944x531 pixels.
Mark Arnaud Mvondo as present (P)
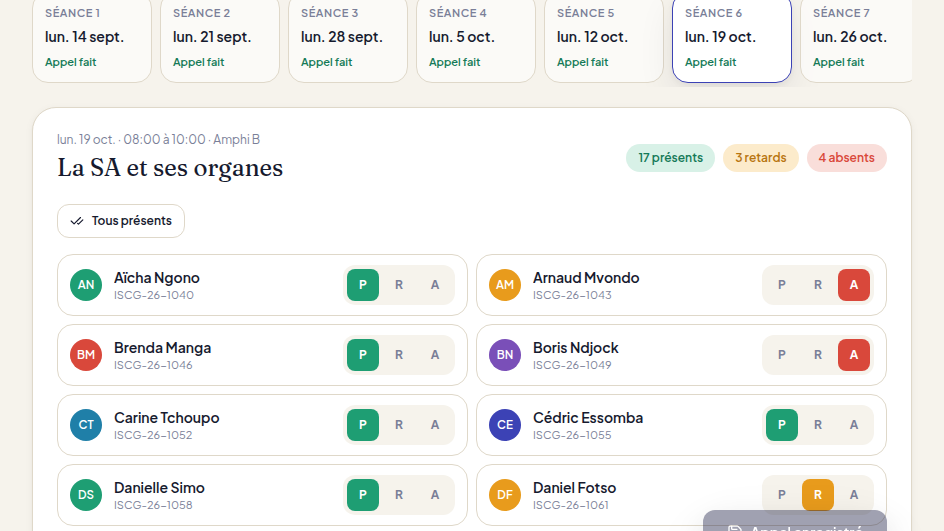781,285
